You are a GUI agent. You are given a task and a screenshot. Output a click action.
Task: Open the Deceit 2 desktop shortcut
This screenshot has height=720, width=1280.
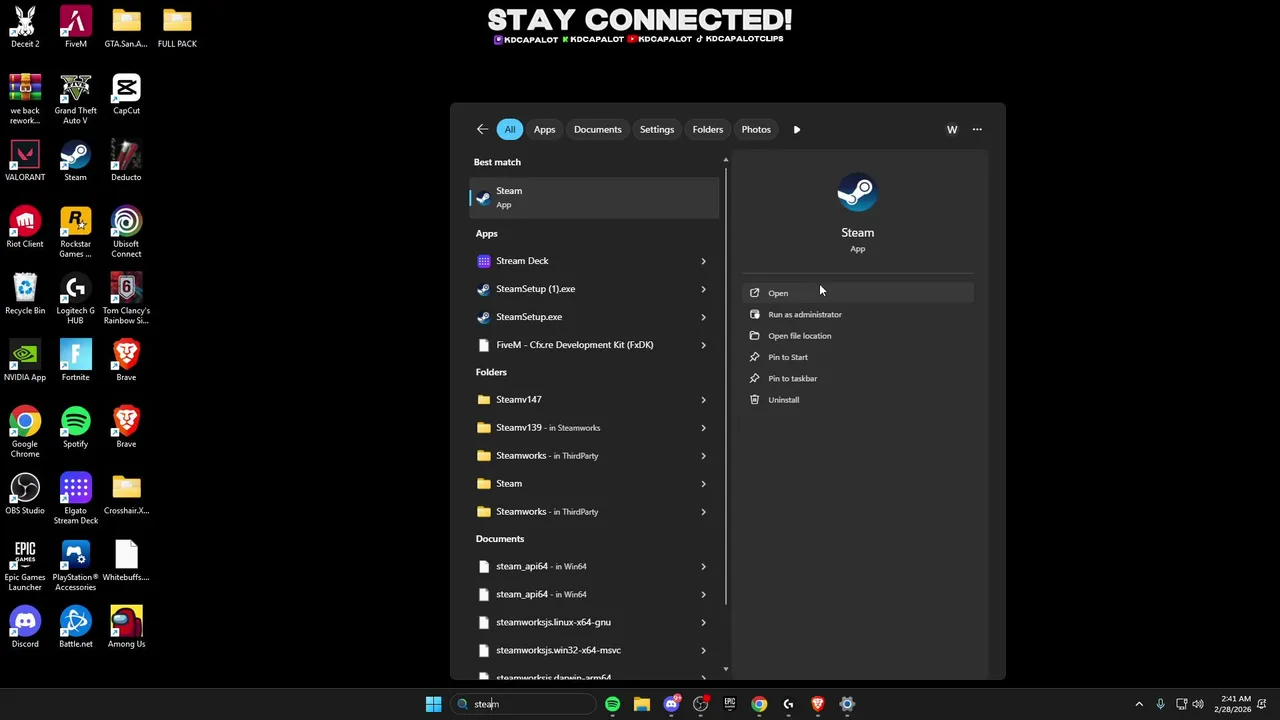click(25, 28)
